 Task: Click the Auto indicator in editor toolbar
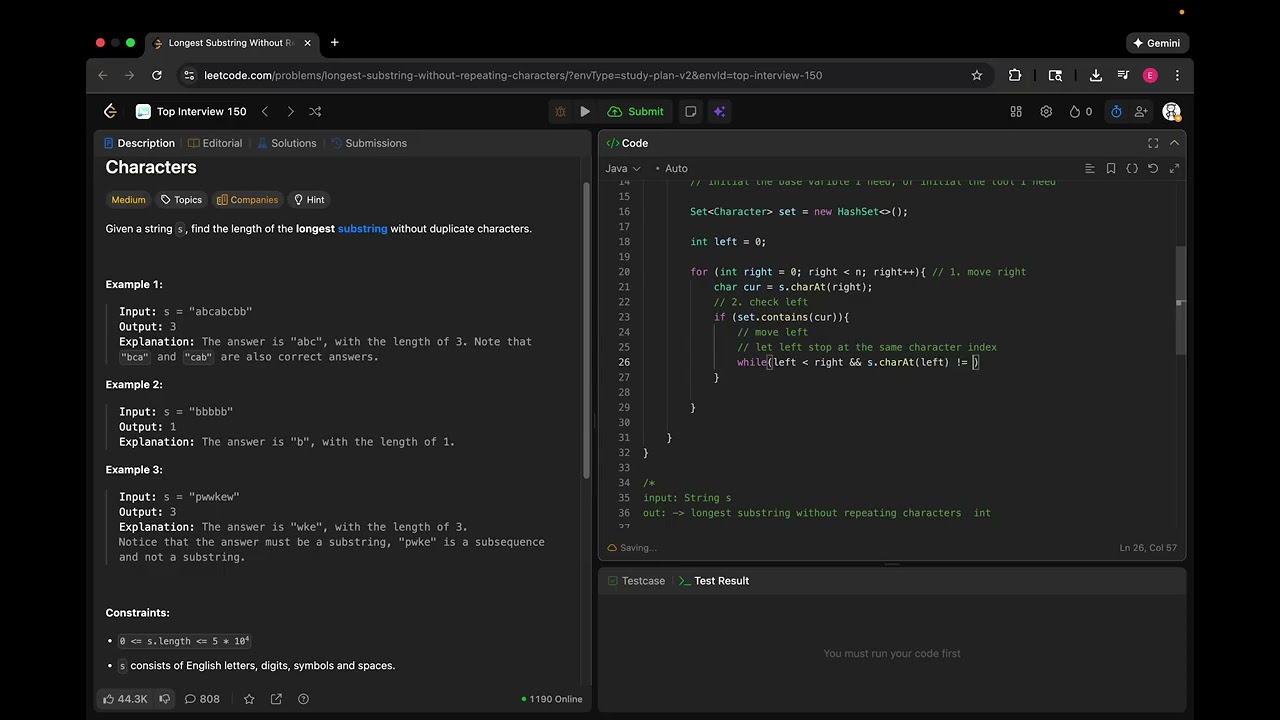pyautogui.click(x=671, y=168)
